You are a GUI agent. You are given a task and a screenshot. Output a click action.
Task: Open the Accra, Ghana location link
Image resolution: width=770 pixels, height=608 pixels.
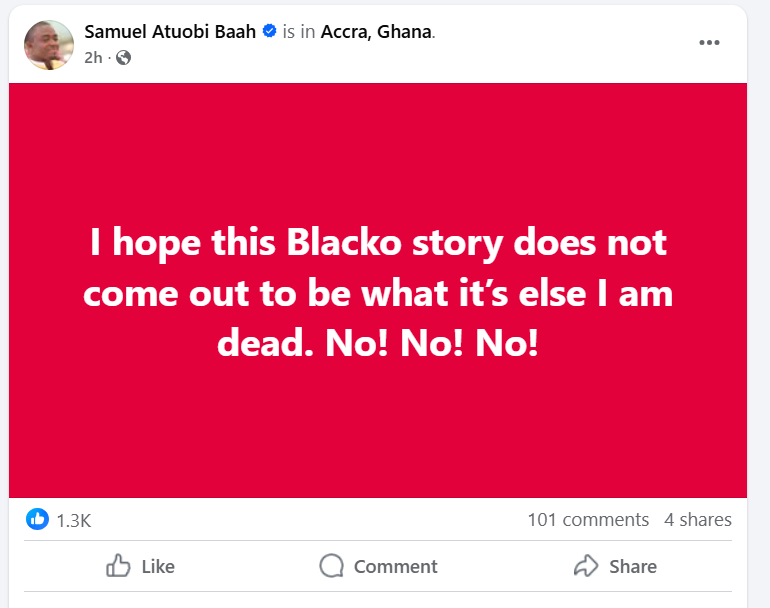click(x=377, y=32)
